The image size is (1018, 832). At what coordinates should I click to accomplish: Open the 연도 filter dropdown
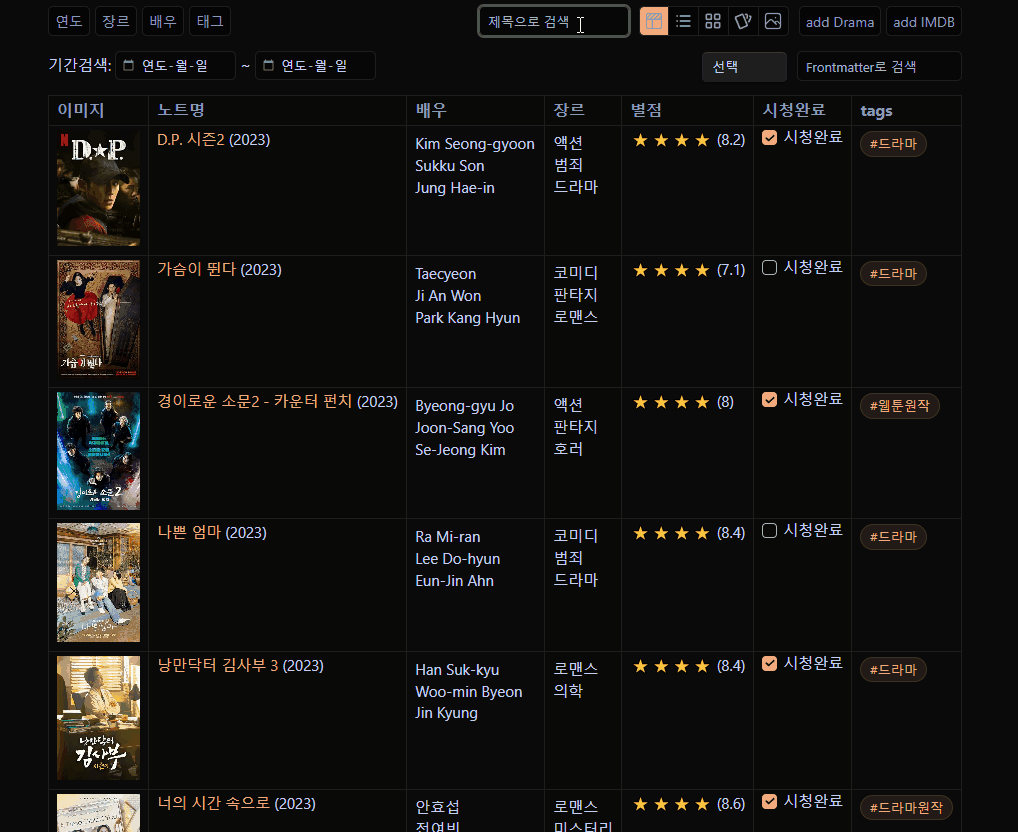point(69,21)
